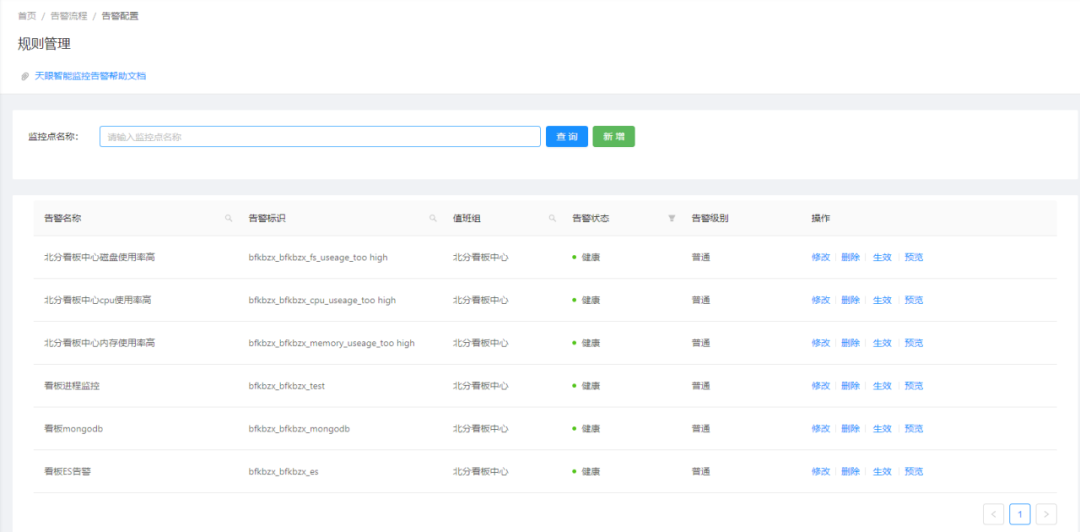Click search icon in 告警名称 column header
This screenshot has height=532, width=1080.
coord(229,218)
